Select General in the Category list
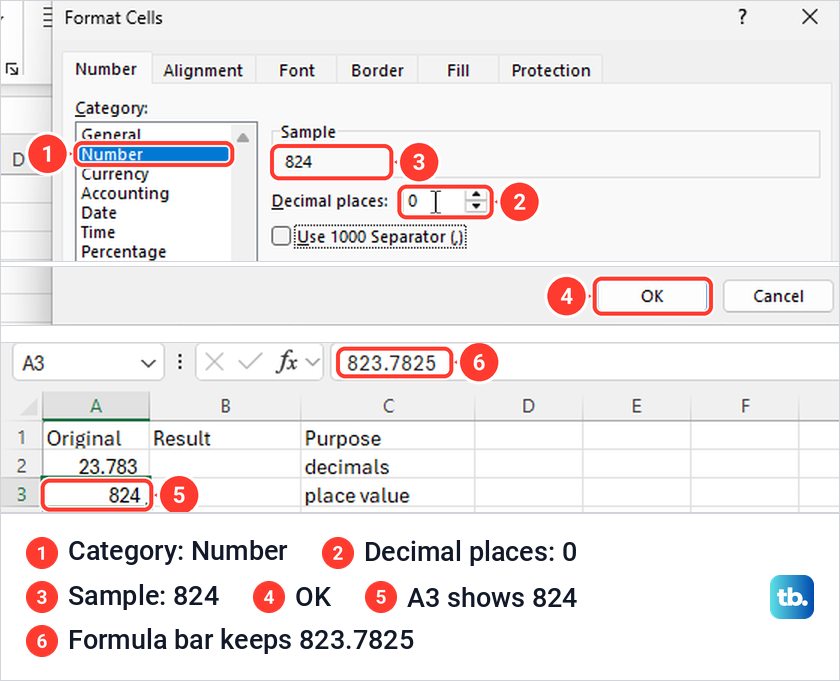 click(x=111, y=134)
